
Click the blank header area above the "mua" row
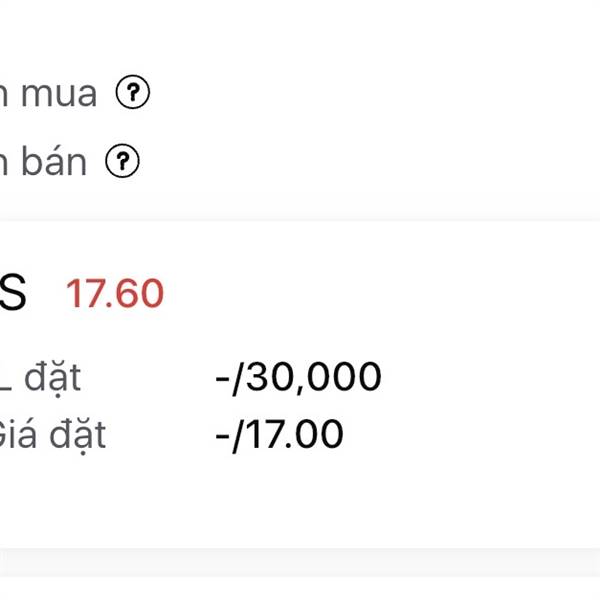pyautogui.click(x=300, y=34)
